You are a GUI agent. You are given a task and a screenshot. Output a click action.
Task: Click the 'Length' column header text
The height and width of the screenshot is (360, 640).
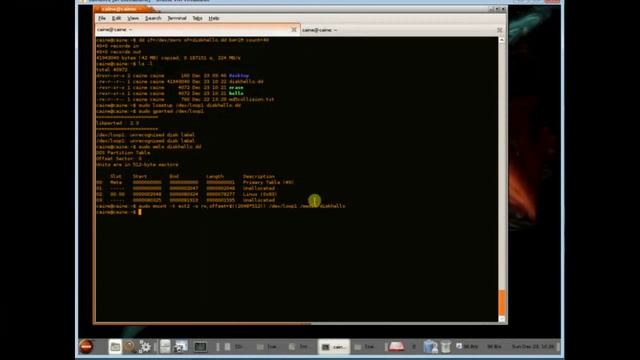pyautogui.click(x=215, y=176)
